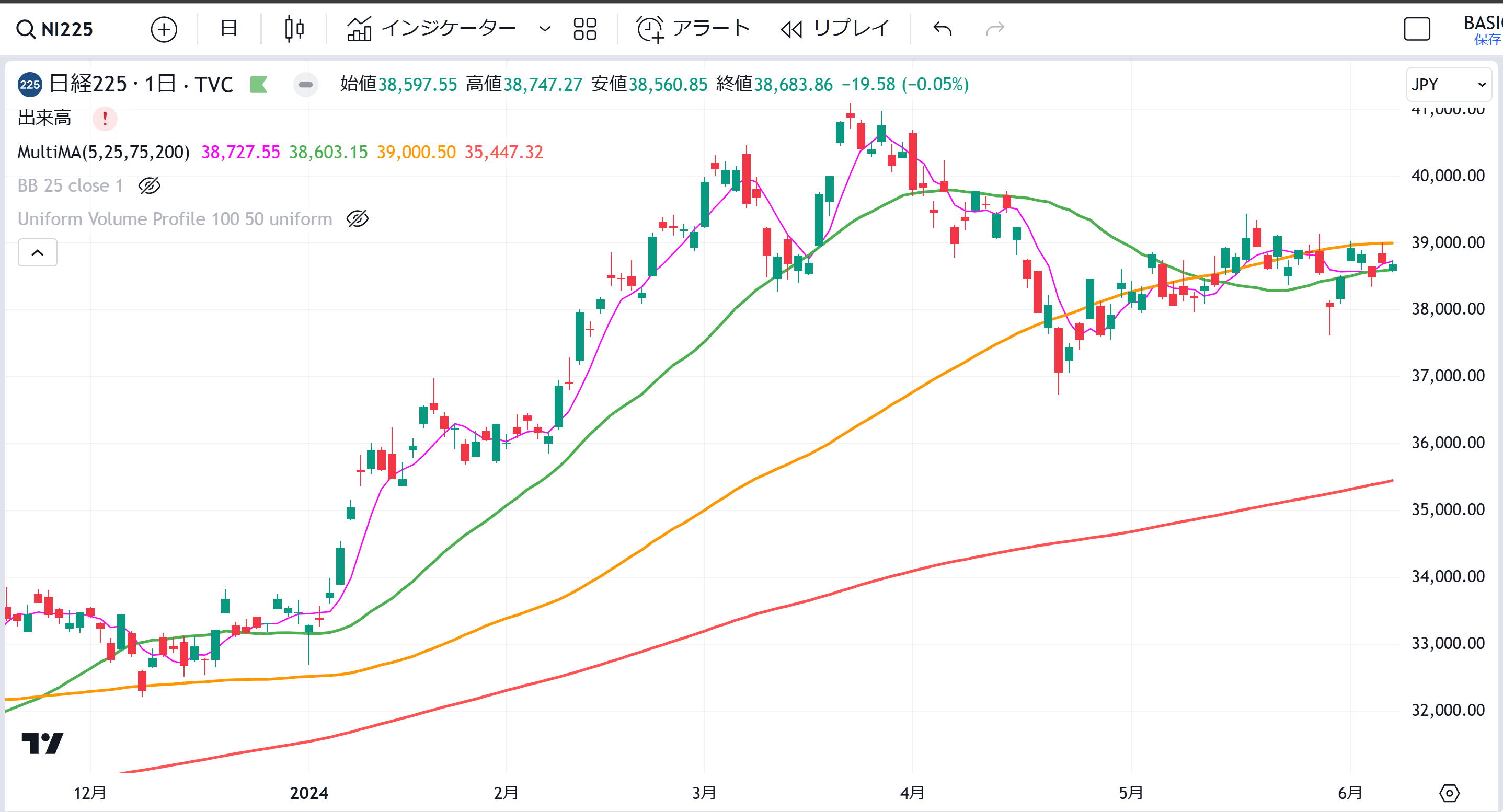
Task: Click the gray minus status pill
Action: 306,85
